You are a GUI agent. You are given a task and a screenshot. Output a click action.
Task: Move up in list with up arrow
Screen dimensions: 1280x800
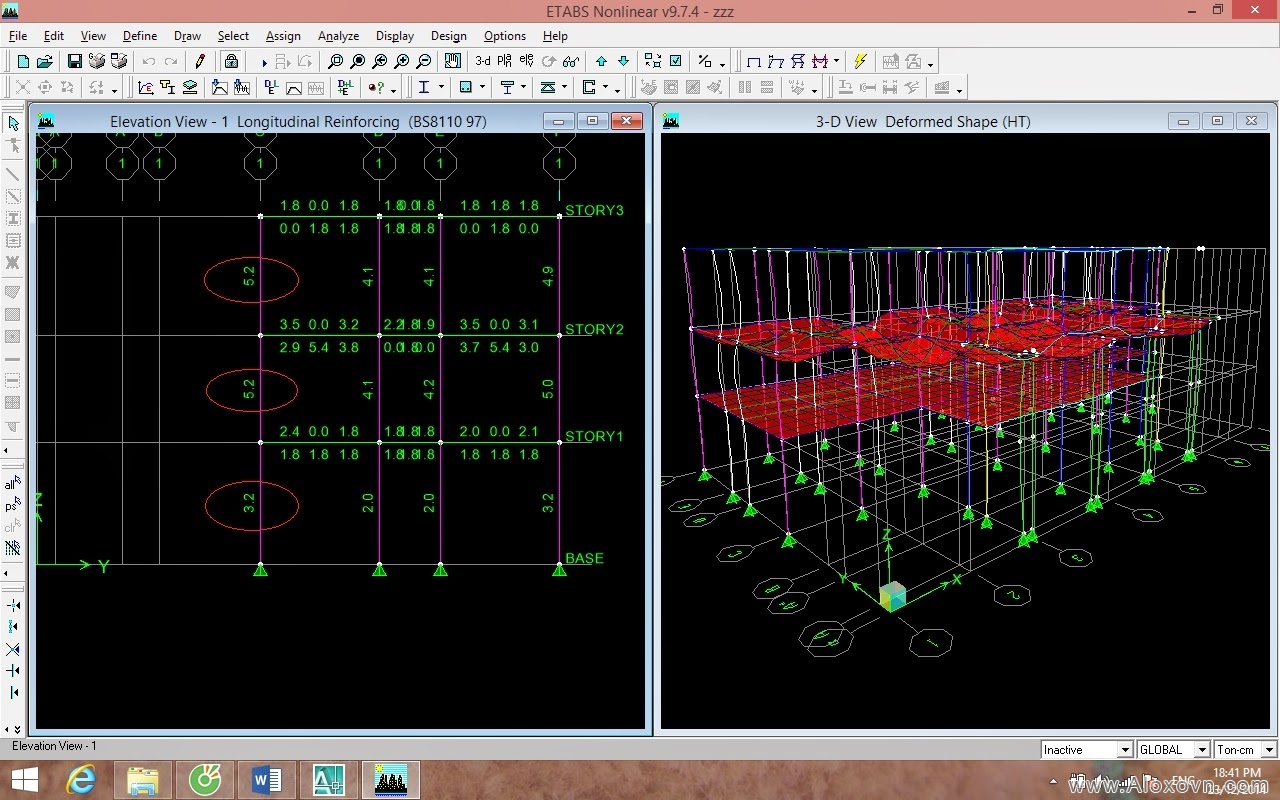pyautogui.click(x=601, y=62)
